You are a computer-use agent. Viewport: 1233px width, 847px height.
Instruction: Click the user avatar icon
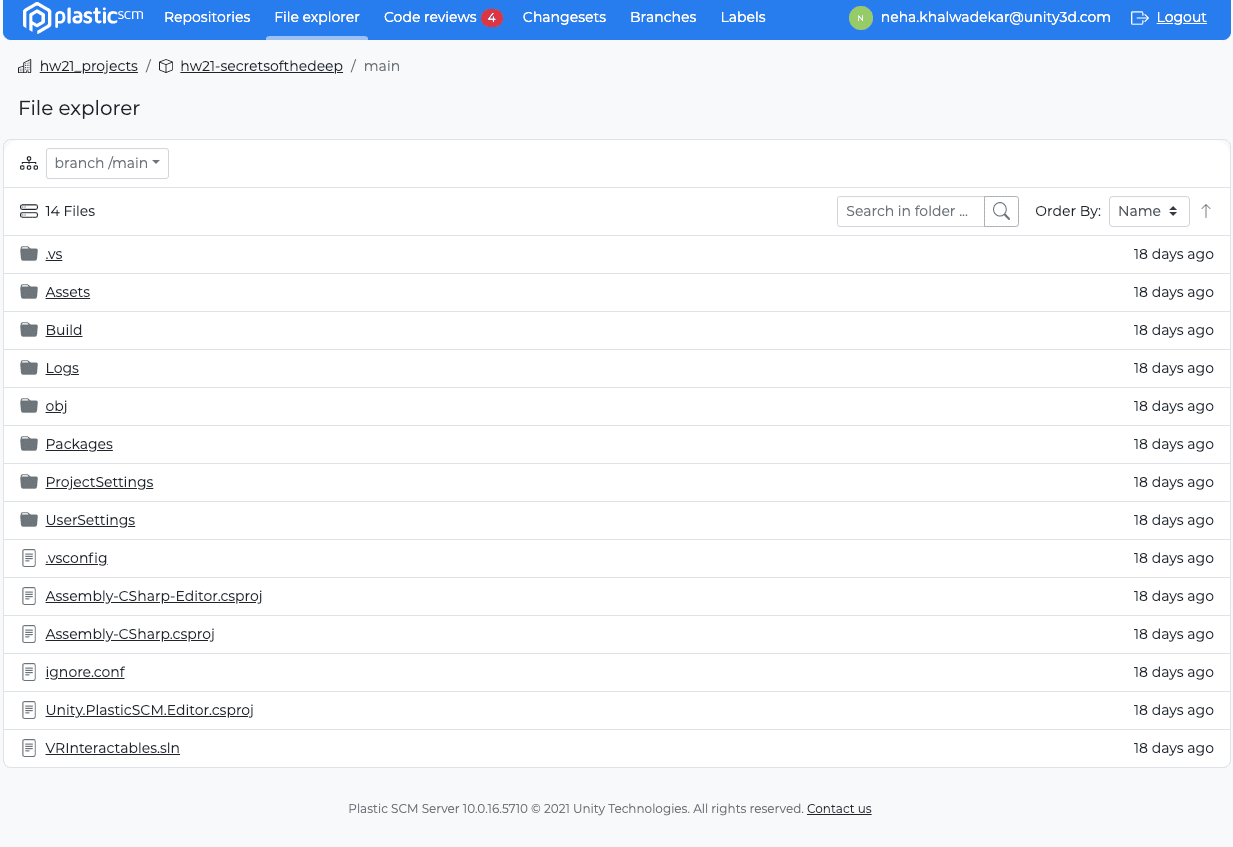tap(860, 18)
